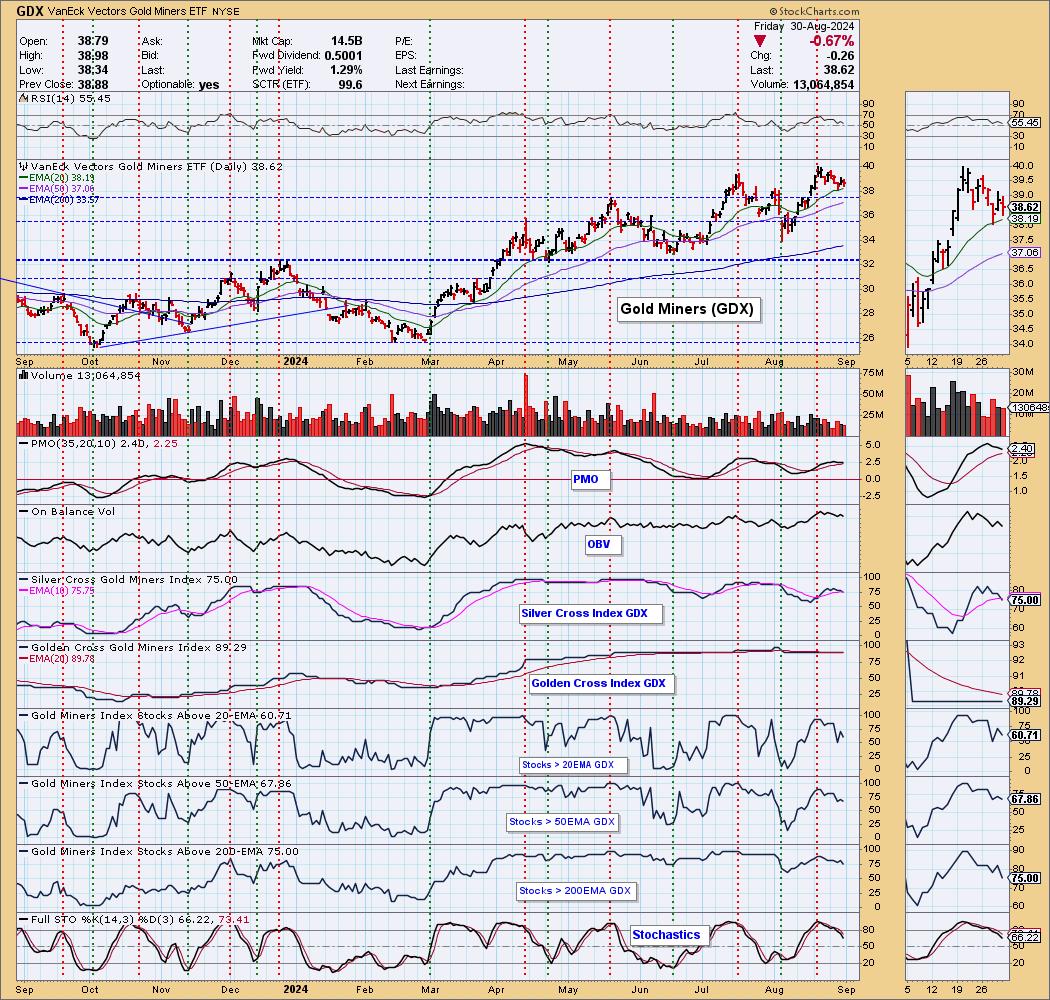1050x1000 pixels.
Task: Click the Fwd Dividend 0.5001 value
Action: coord(344,56)
